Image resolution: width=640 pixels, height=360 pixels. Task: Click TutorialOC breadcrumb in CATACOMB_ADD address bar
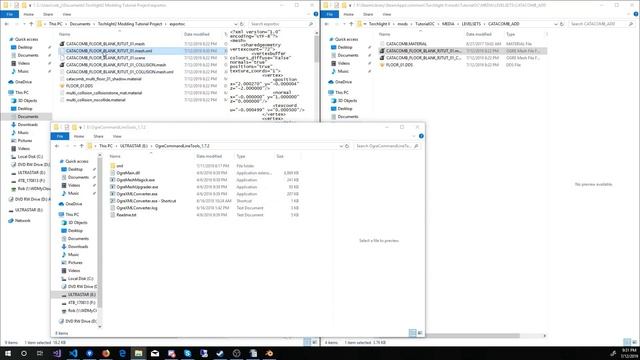425,24
